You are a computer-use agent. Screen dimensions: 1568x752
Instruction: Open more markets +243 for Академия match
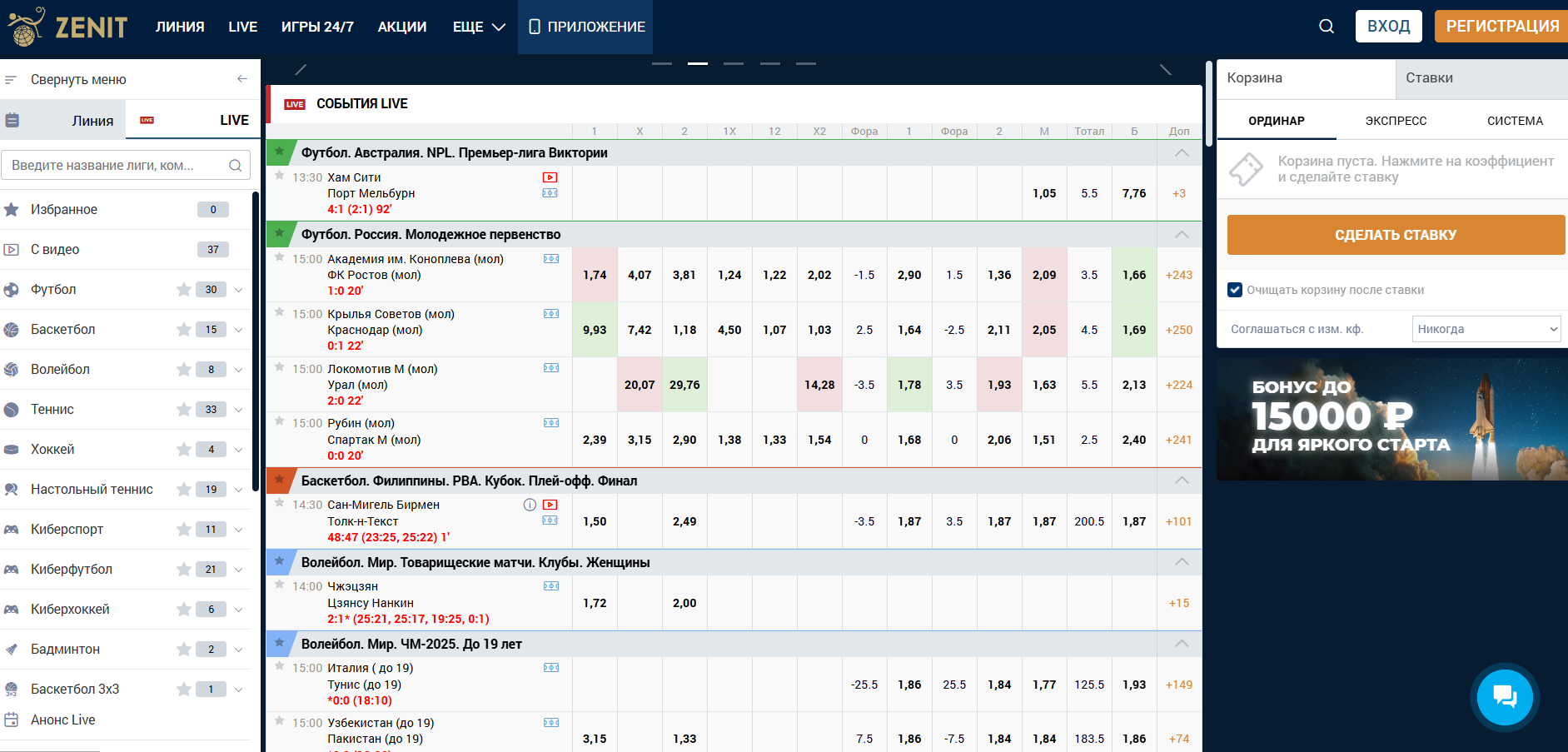point(1179,275)
